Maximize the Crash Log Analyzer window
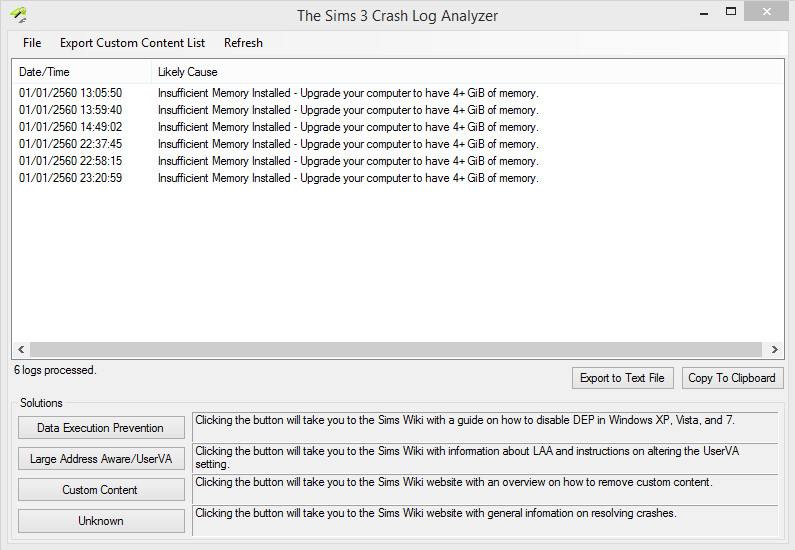795x550 pixels. coord(731,13)
